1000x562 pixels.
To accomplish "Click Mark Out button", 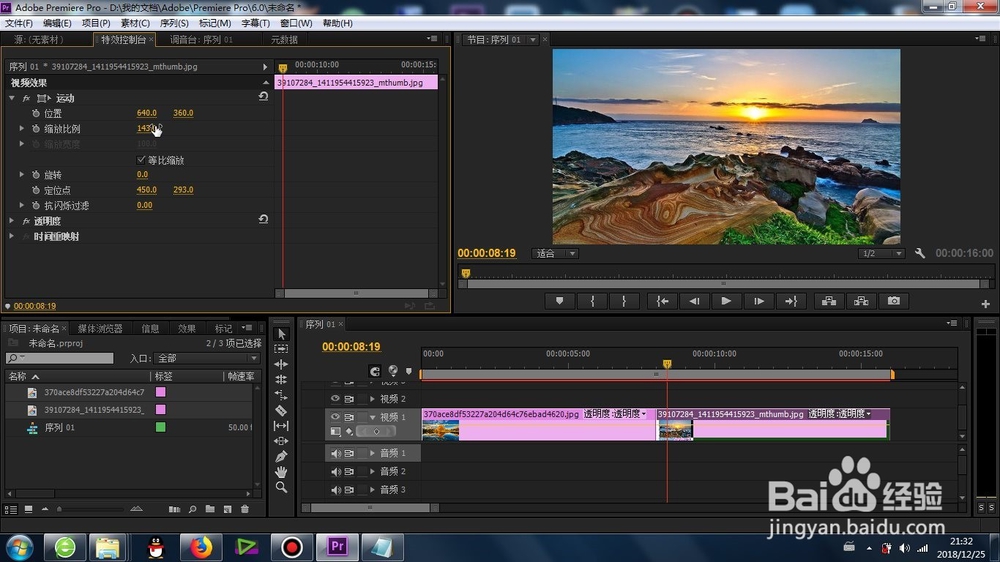I will (x=624, y=301).
